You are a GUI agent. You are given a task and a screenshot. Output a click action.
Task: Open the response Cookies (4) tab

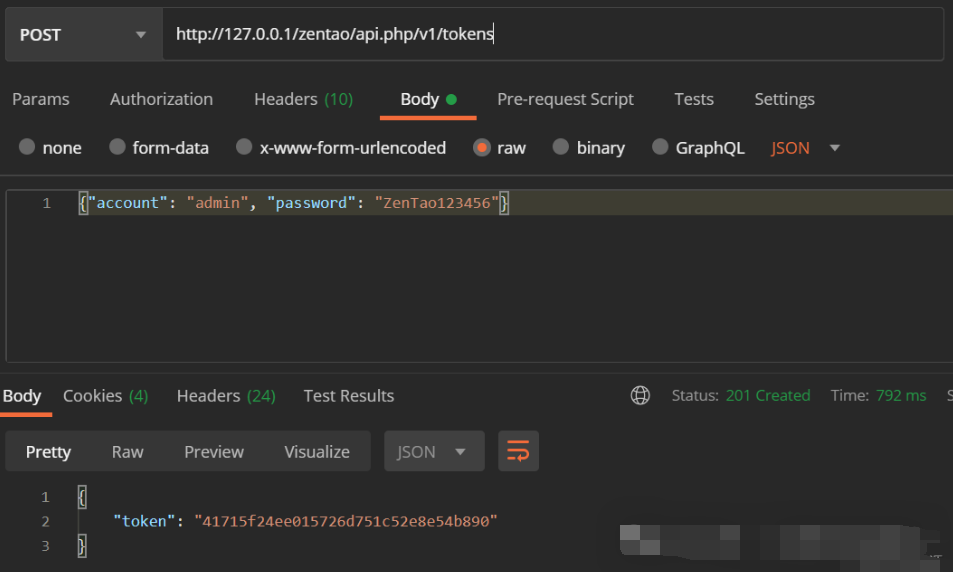coord(106,396)
